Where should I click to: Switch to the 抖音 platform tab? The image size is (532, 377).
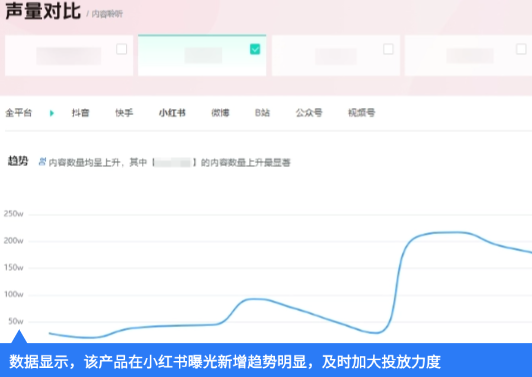[x=80, y=113]
